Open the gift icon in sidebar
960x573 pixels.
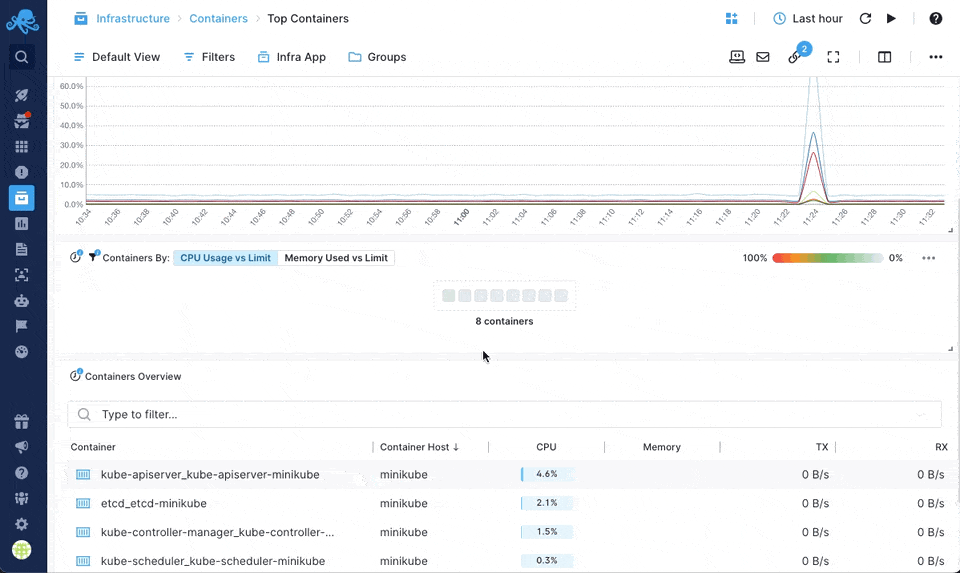tap(21, 421)
